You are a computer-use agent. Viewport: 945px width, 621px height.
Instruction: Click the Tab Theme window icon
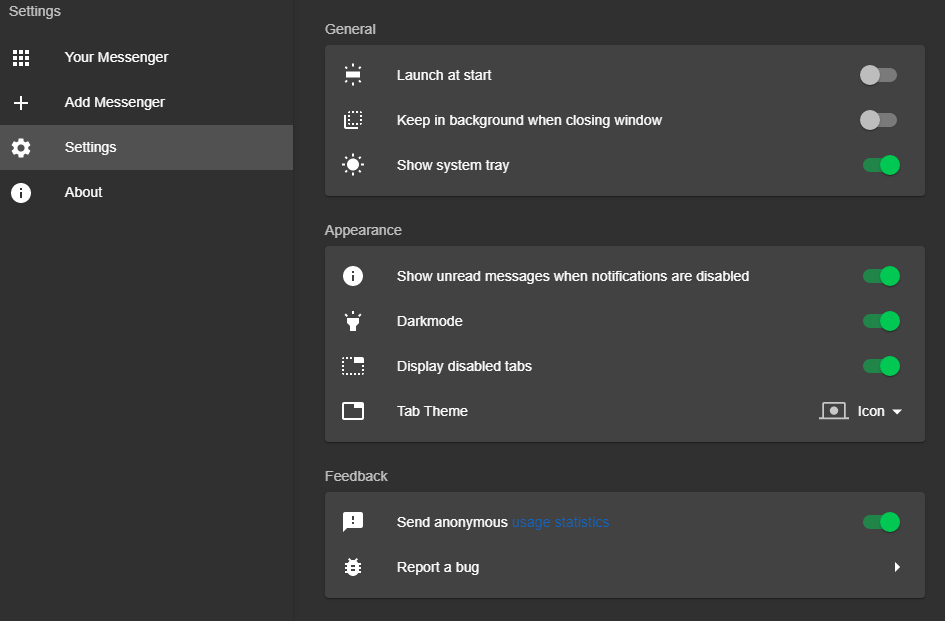click(353, 411)
